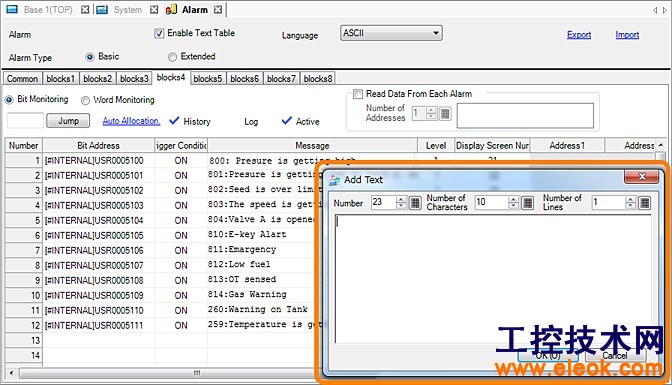Click Cancel in Add Text dialog
Image resolution: width=672 pixels, height=385 pixels.
coord(615,355)
